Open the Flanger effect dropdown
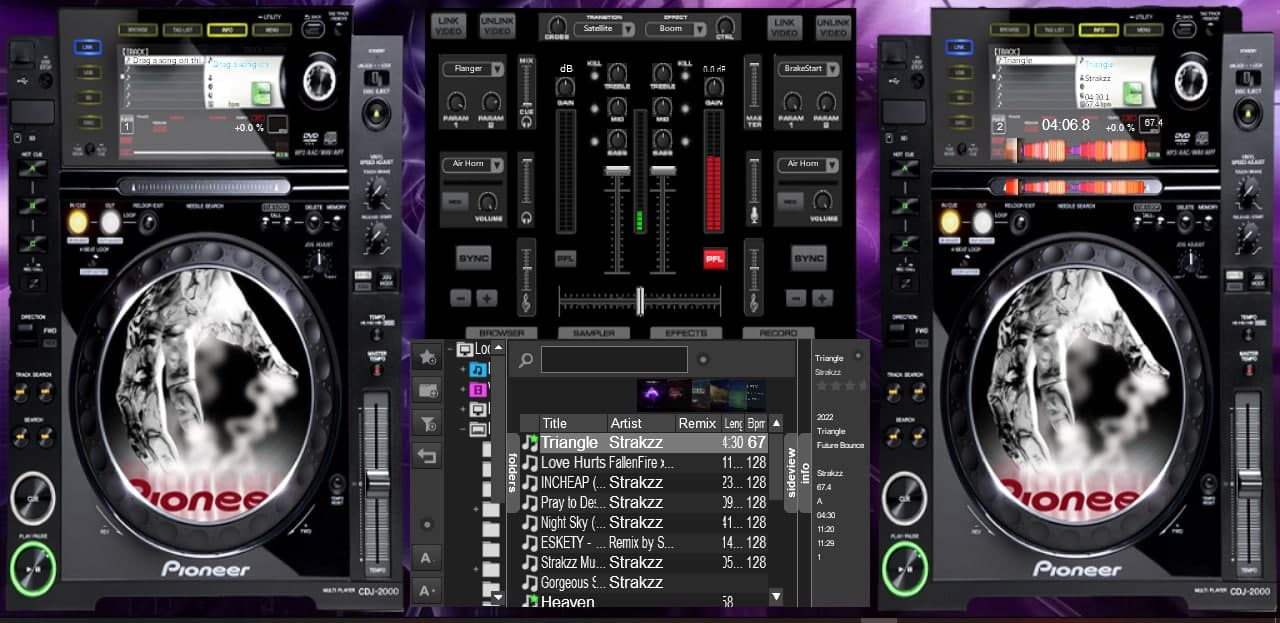Screen dimensions: 1280x623 pos(473,69)
